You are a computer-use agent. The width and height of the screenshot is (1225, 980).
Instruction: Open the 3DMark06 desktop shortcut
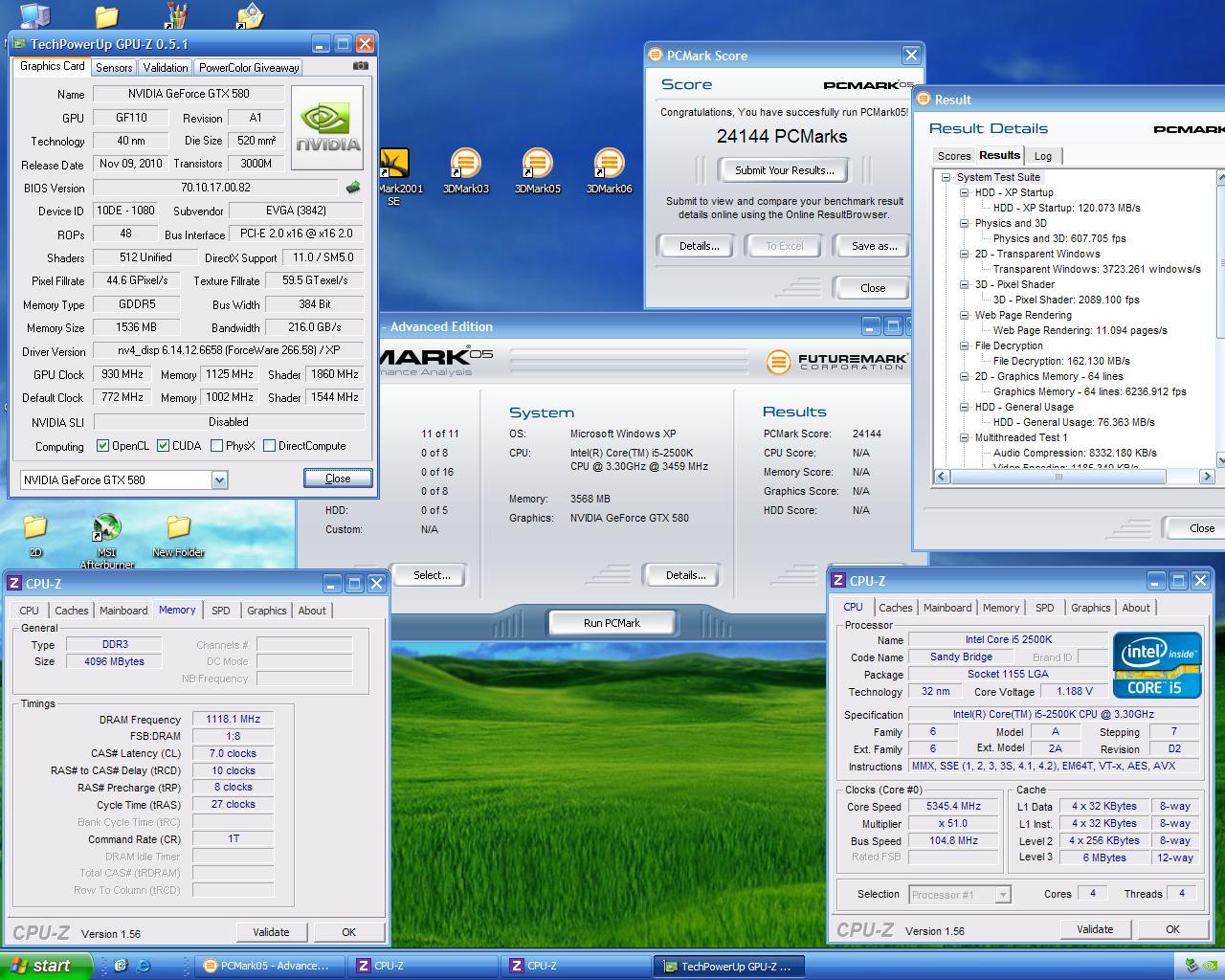coord(609,171)
